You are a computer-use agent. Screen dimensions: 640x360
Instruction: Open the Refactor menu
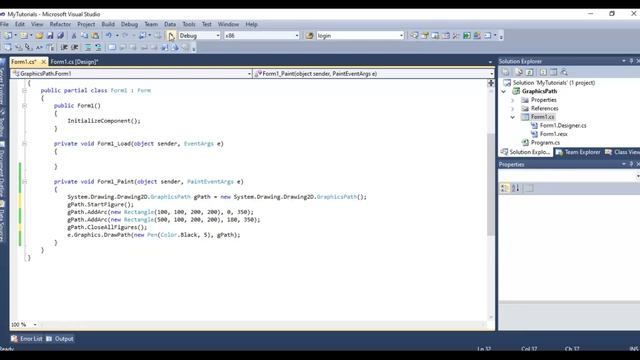(60, 24)
